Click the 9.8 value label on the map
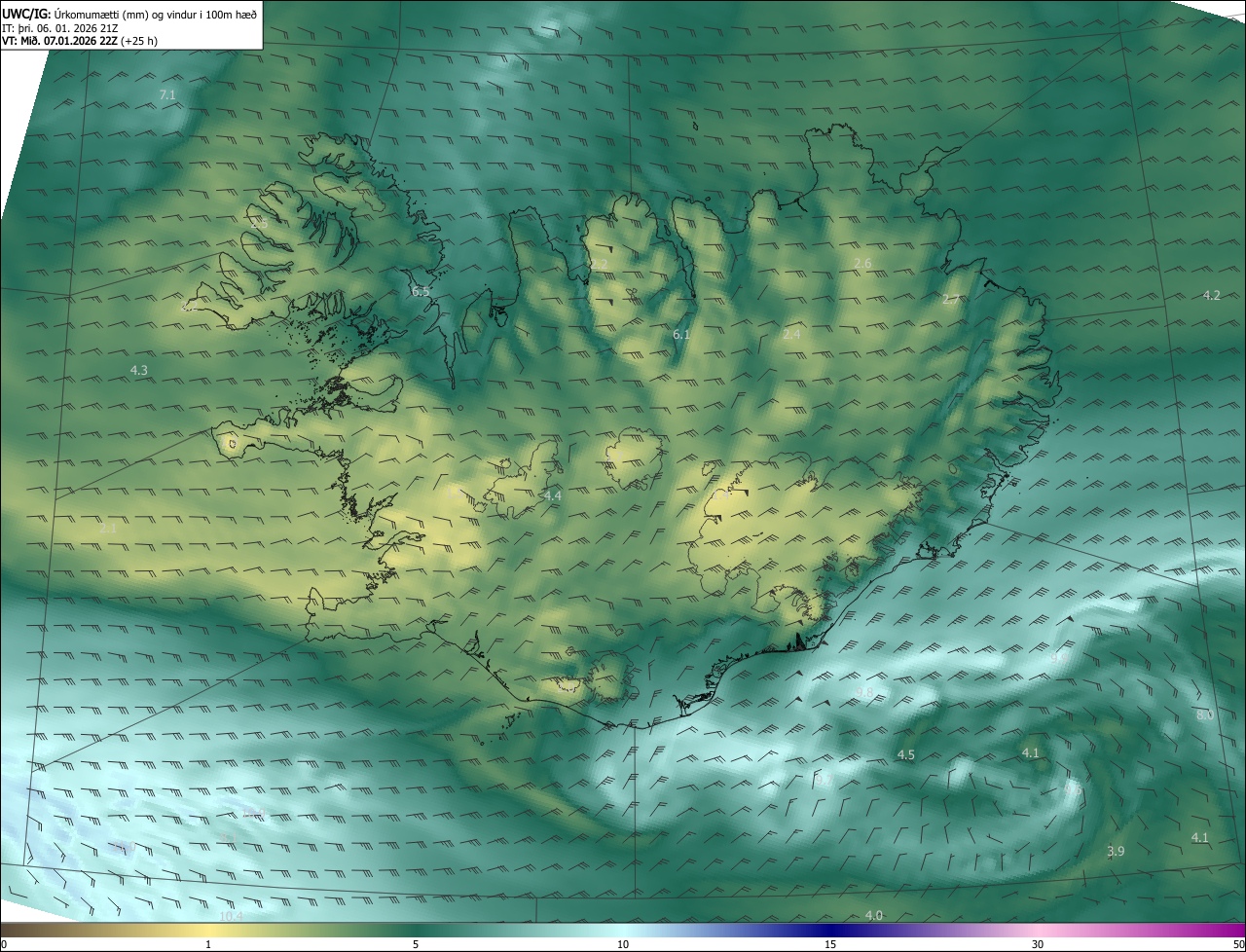 coord(864,692)
